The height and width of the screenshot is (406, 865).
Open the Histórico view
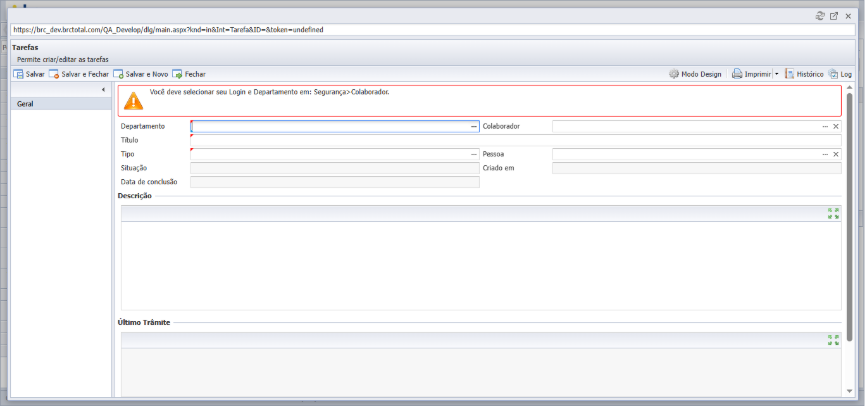[804, 74]
